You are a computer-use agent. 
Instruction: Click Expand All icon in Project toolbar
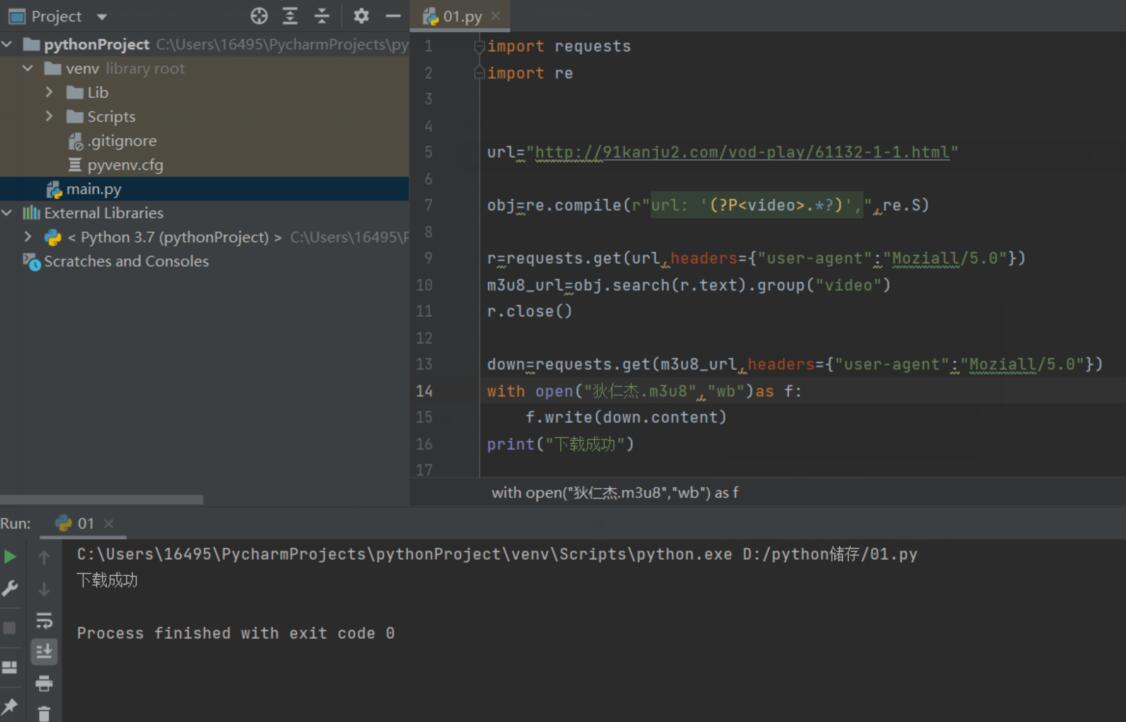290,16
